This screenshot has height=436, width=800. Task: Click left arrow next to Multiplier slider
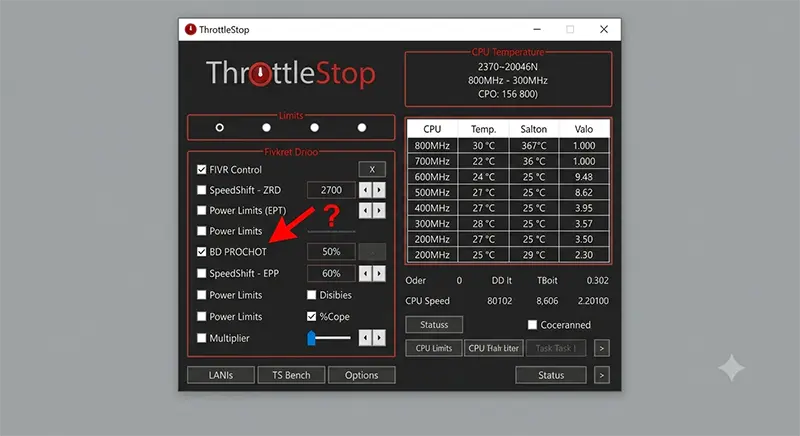365,338
